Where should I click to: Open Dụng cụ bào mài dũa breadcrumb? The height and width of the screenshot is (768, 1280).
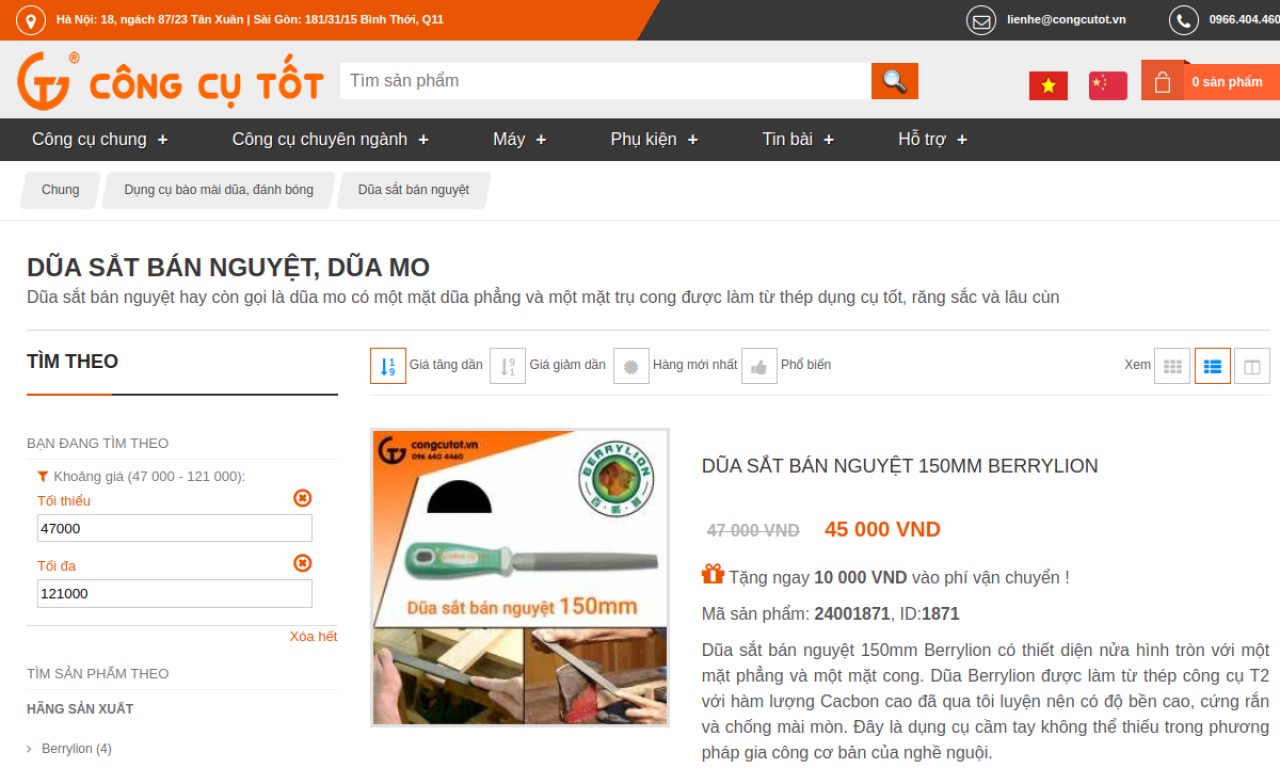[218, 190]
